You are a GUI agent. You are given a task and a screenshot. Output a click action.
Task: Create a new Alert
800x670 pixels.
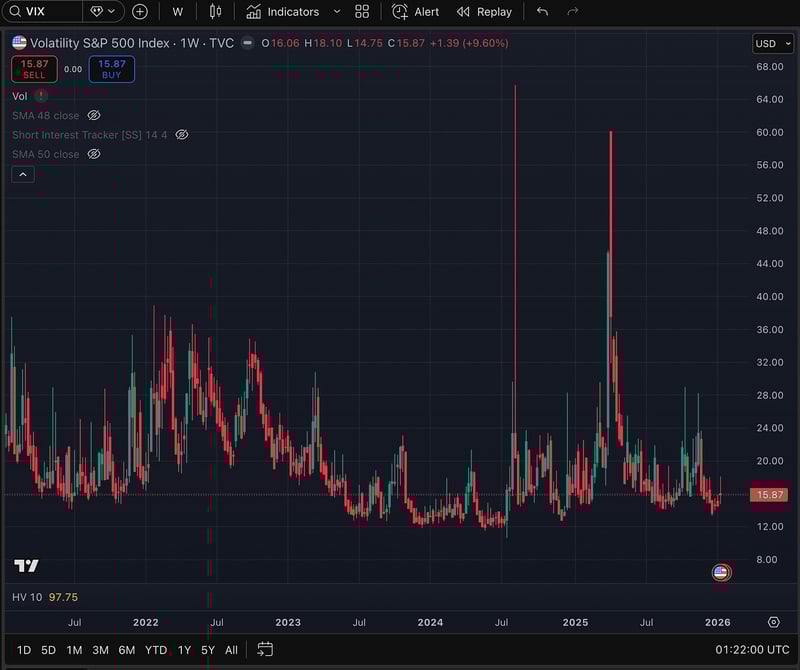pyautogui.click(x=414, y=11)
